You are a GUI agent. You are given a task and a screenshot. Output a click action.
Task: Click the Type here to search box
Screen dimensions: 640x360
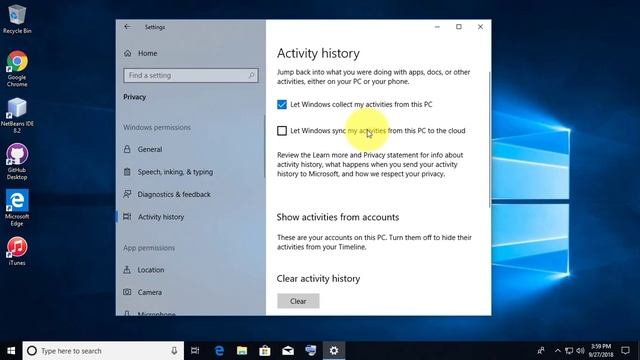tap(103, 351)
